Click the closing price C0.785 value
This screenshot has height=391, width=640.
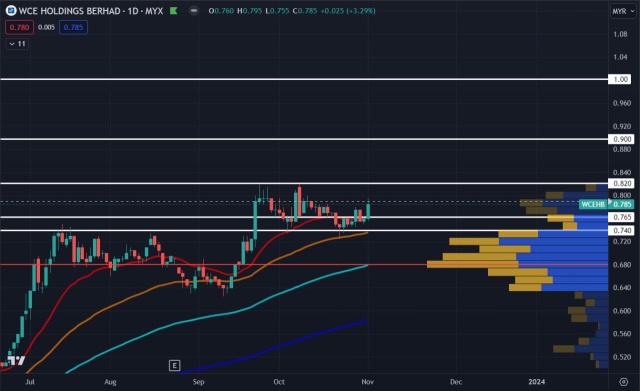tap(305, 11)
